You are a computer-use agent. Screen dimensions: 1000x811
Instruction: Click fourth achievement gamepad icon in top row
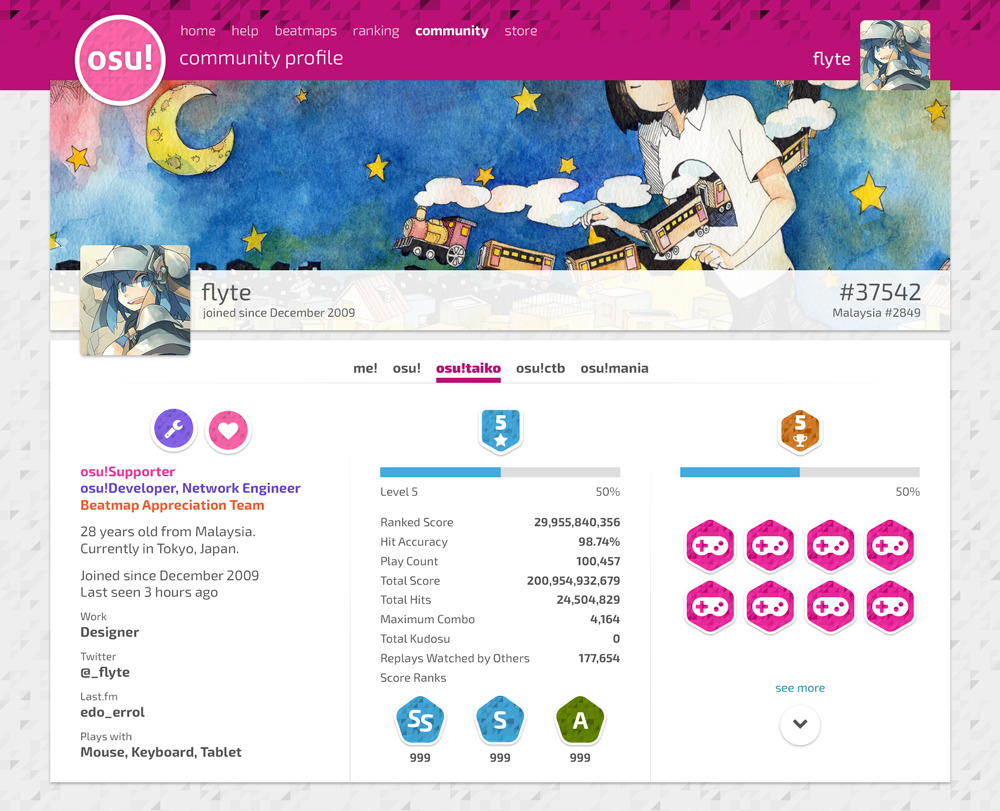[x=890, y=546]
